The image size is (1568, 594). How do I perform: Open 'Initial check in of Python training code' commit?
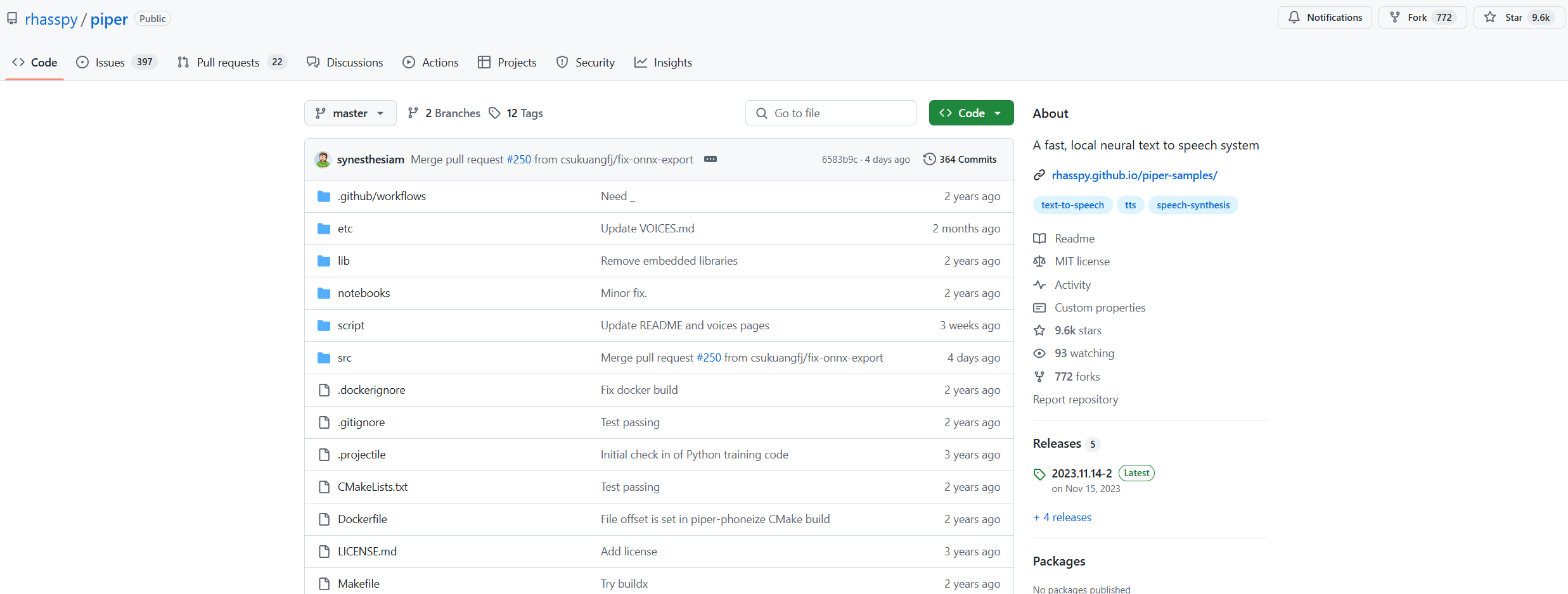pos(694,455)
